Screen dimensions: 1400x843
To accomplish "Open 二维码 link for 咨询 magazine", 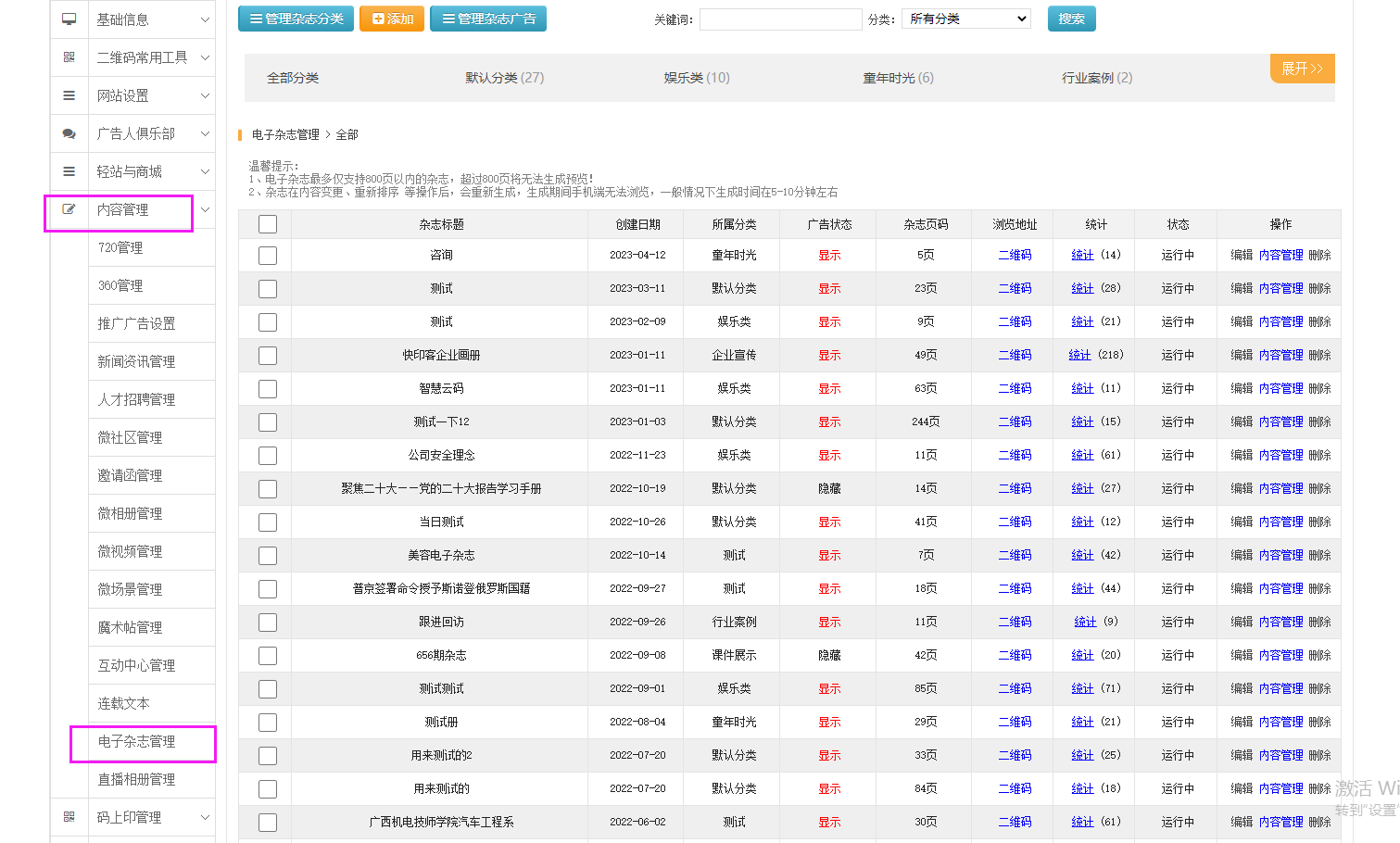I will pyautogui.click(x=1015, y=255).
